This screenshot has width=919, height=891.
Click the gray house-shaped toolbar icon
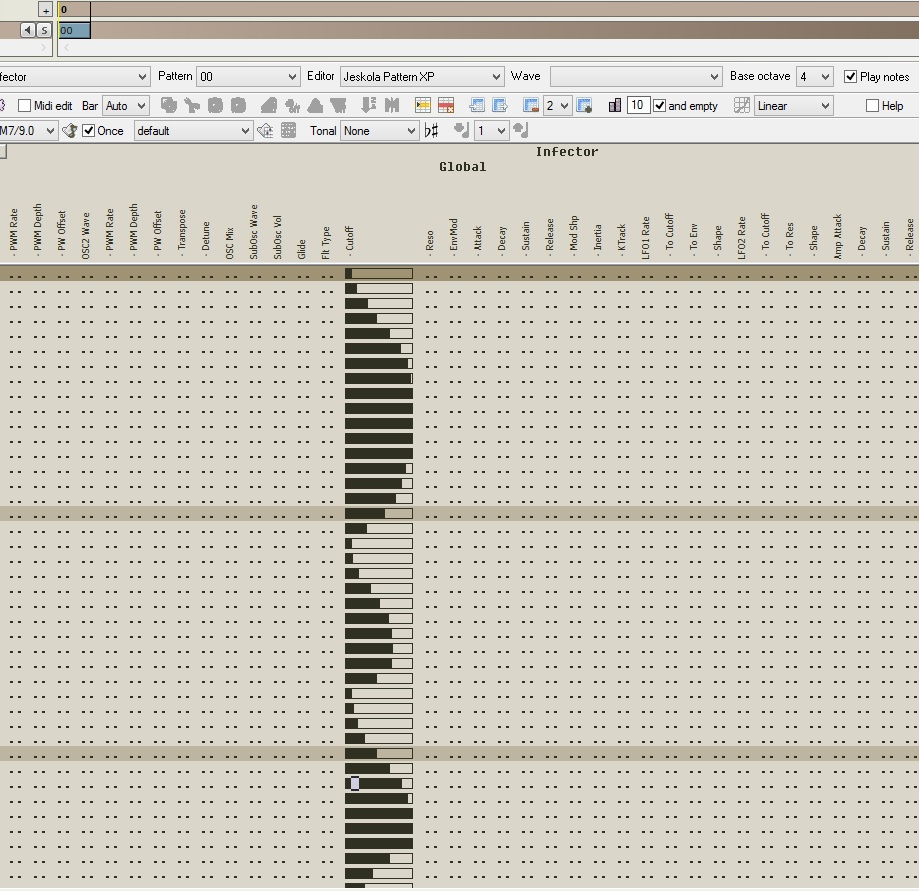coord(268,106)
